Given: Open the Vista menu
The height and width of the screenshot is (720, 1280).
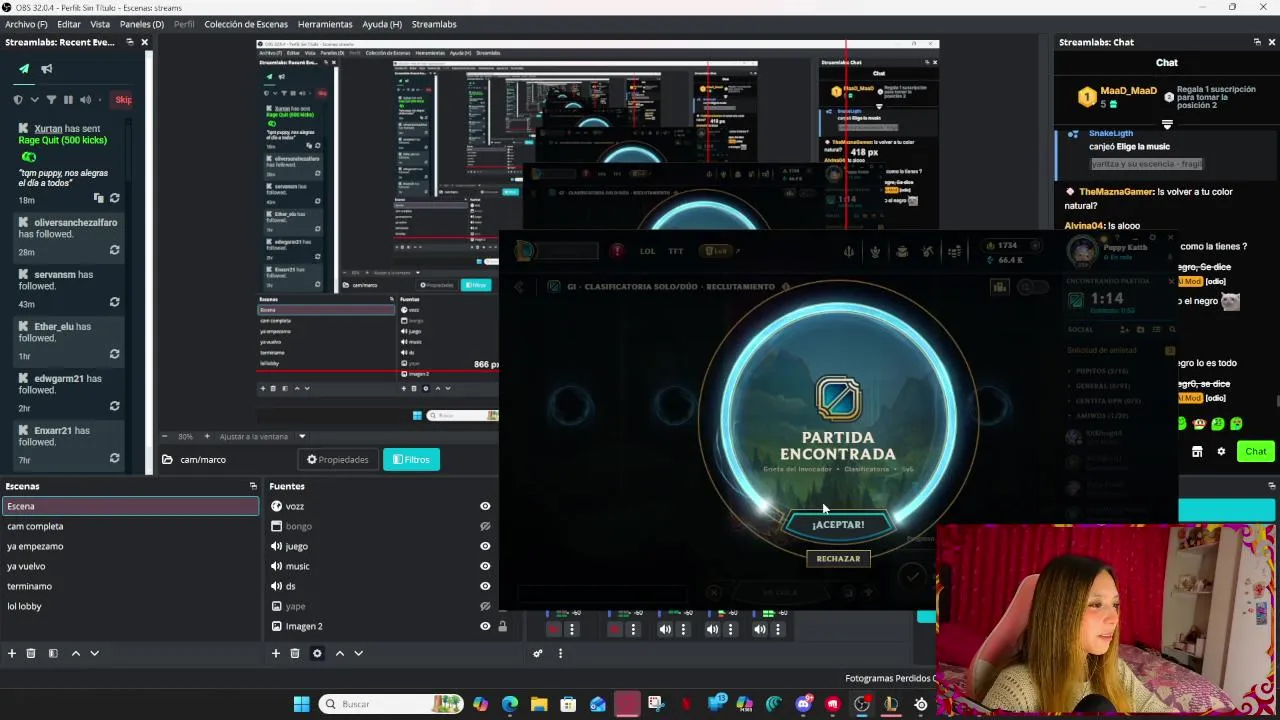Looking at the screenshot, I should coord(100,24).
